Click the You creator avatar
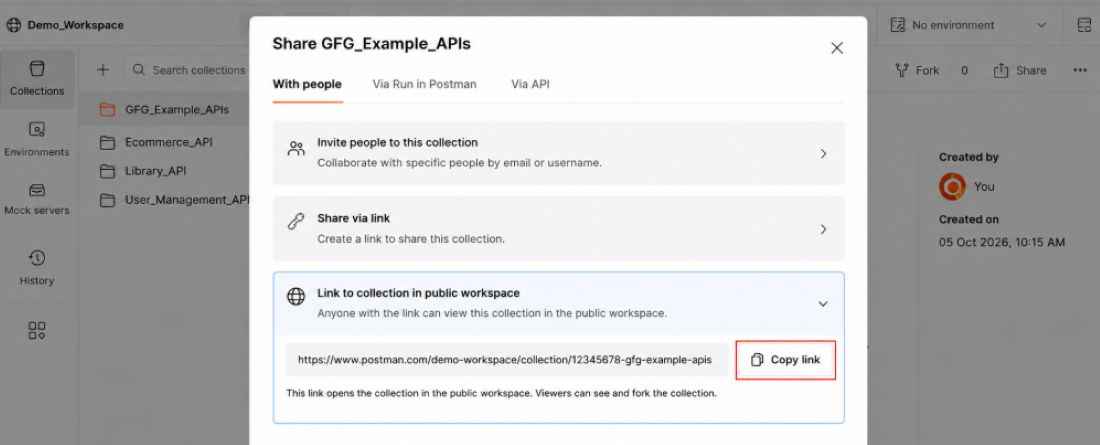This screenshot has width=1100, height=445. (x=952, y=187)
